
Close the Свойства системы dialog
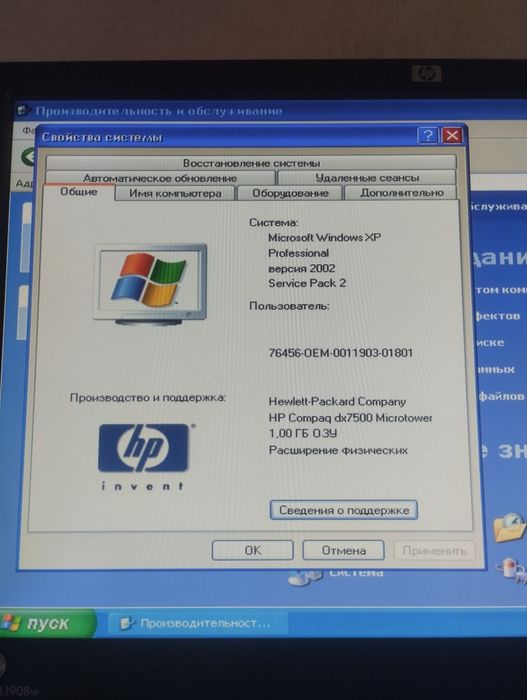pos(452,135)
